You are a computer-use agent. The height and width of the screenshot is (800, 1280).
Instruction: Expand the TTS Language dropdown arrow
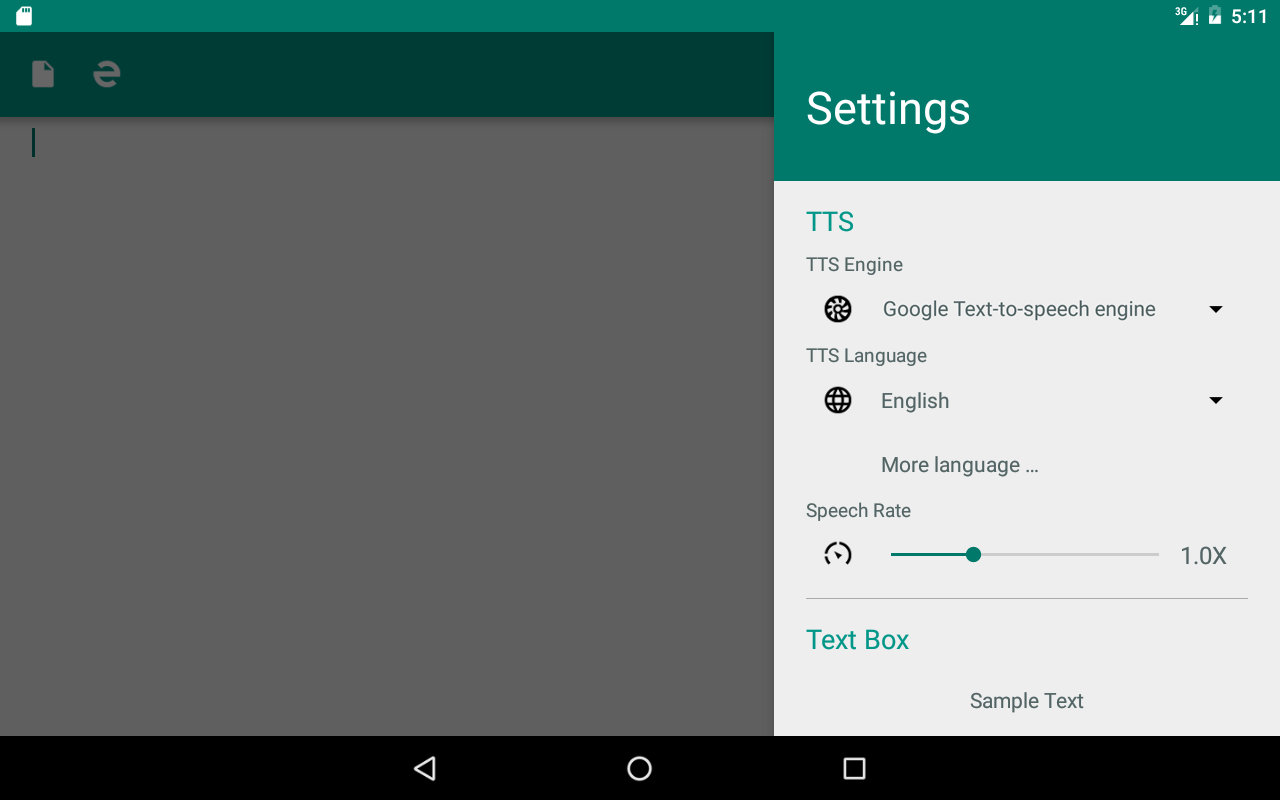1216,400
